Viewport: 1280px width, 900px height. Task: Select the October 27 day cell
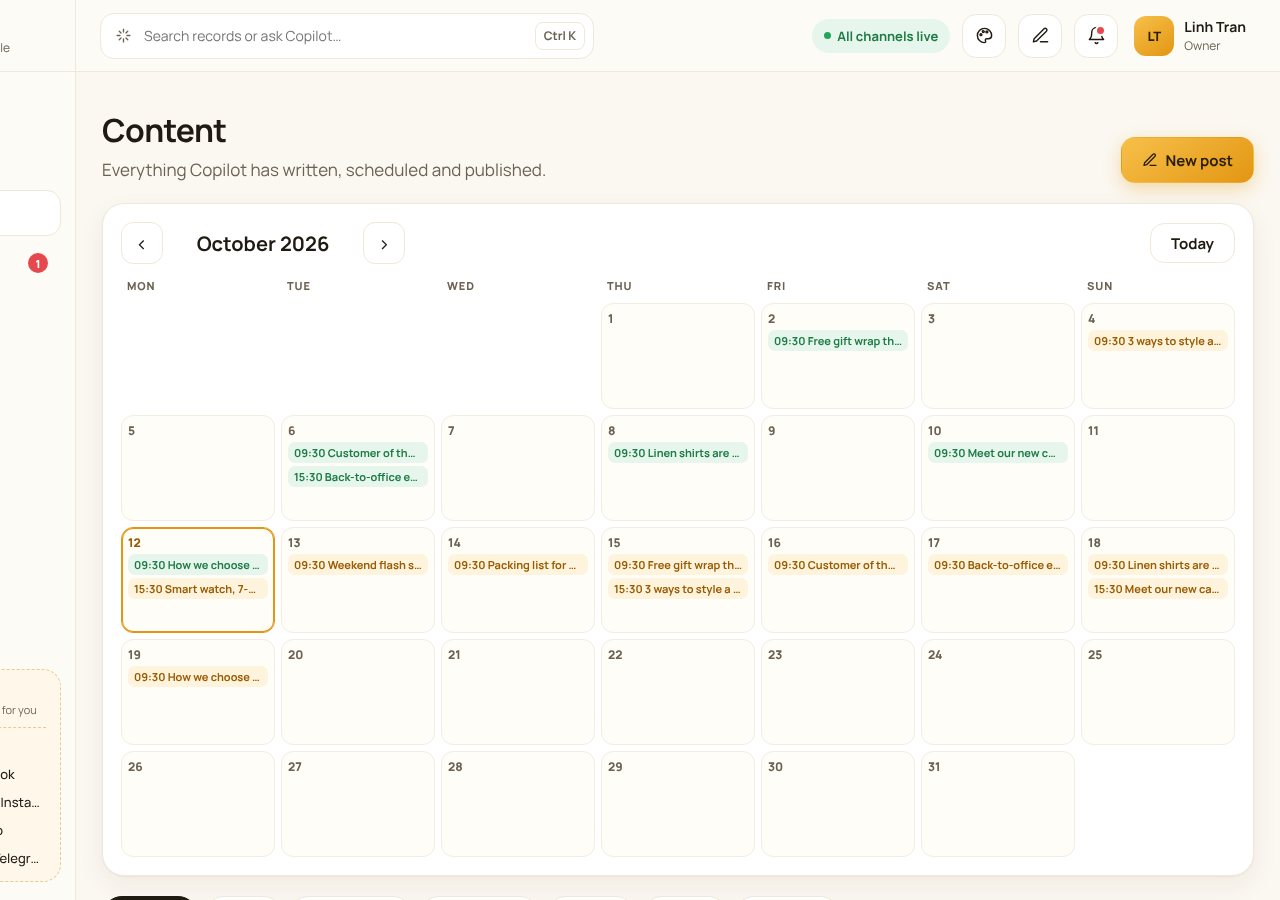[x=358, y=804]
